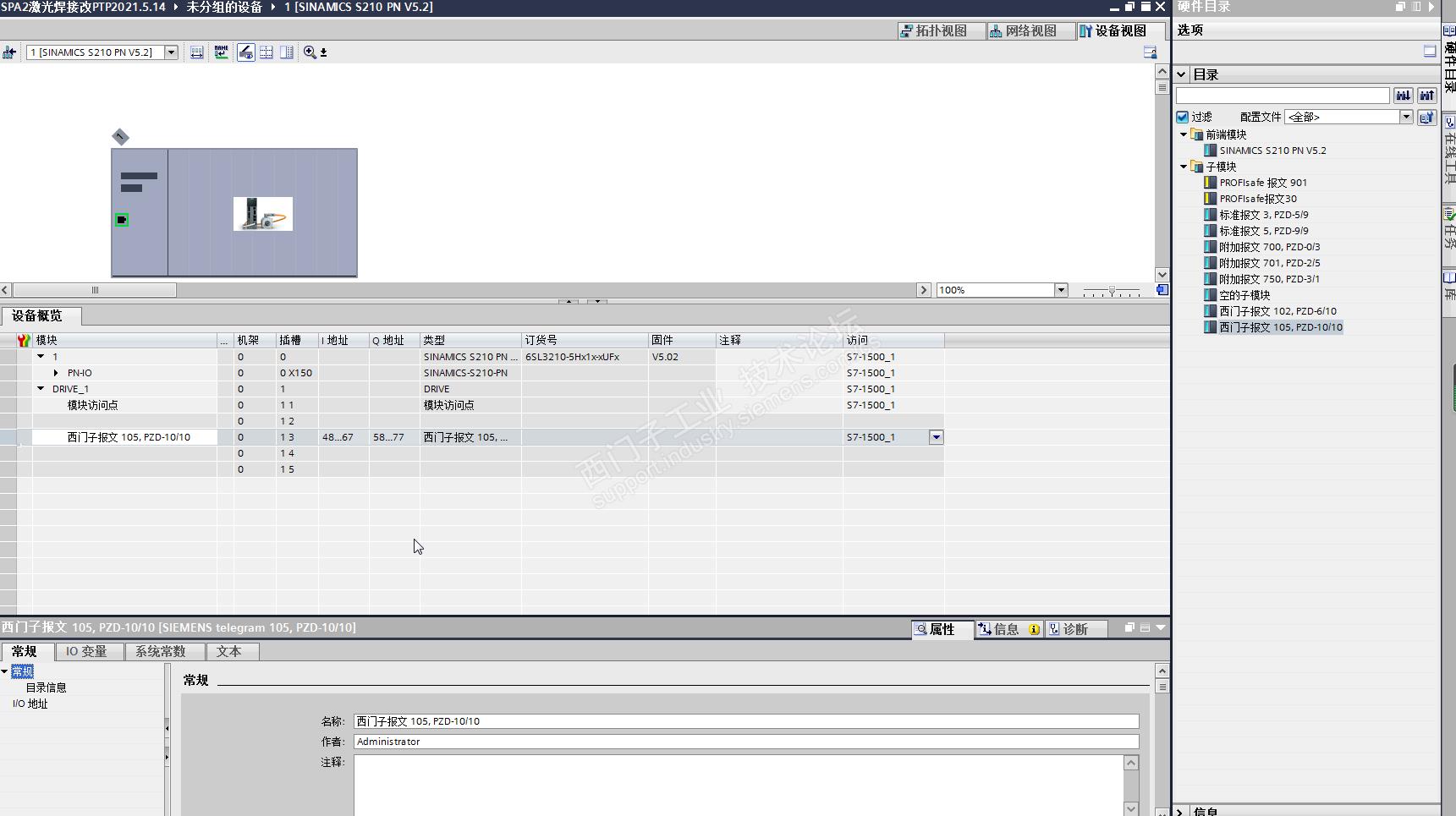
Task: Switch to 拓扑视图 tab
Action: point(941,31)
